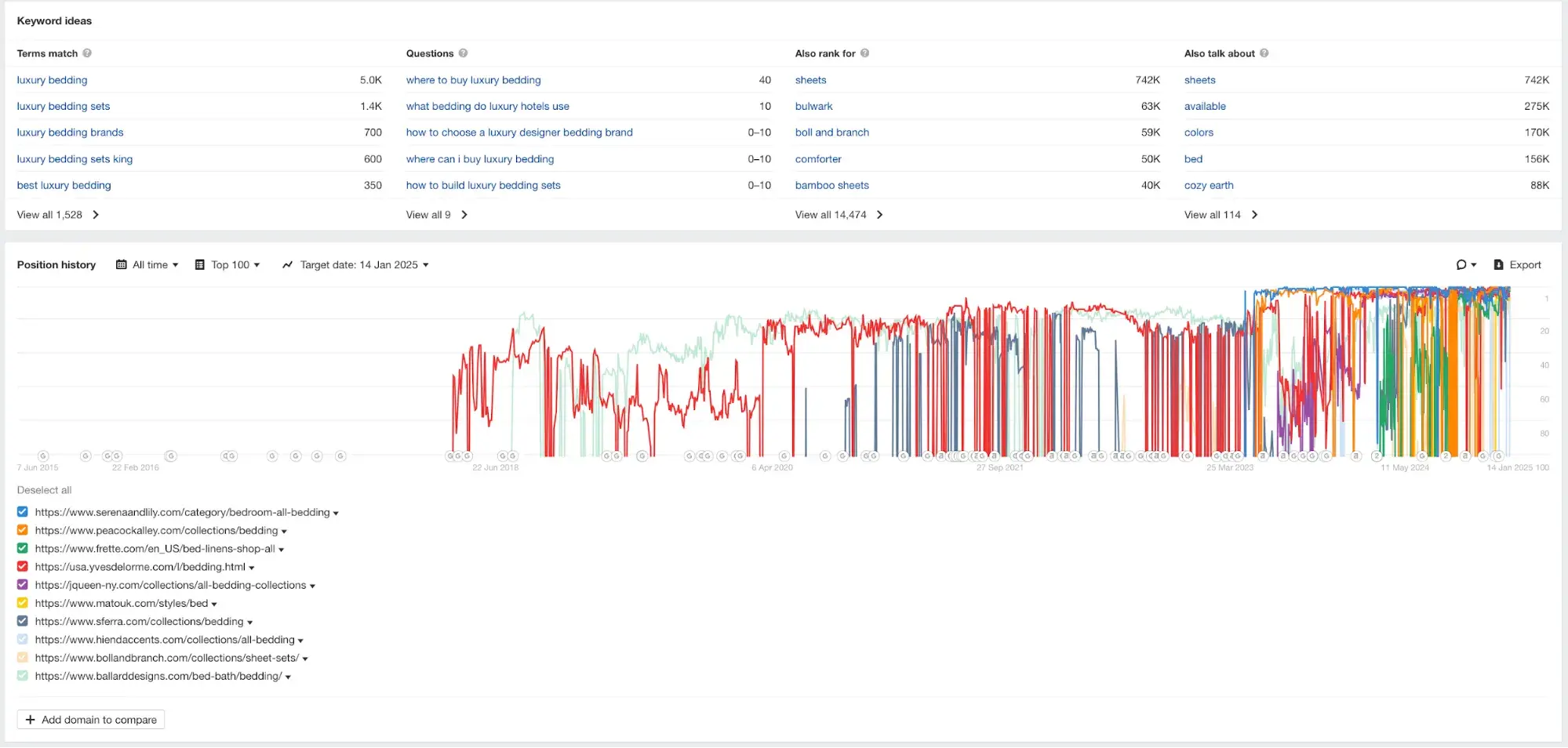The height and width of the screenshot is (748, 1568).
Task: Open the luxury bedding brands keyword
Action: pos(70,133)
